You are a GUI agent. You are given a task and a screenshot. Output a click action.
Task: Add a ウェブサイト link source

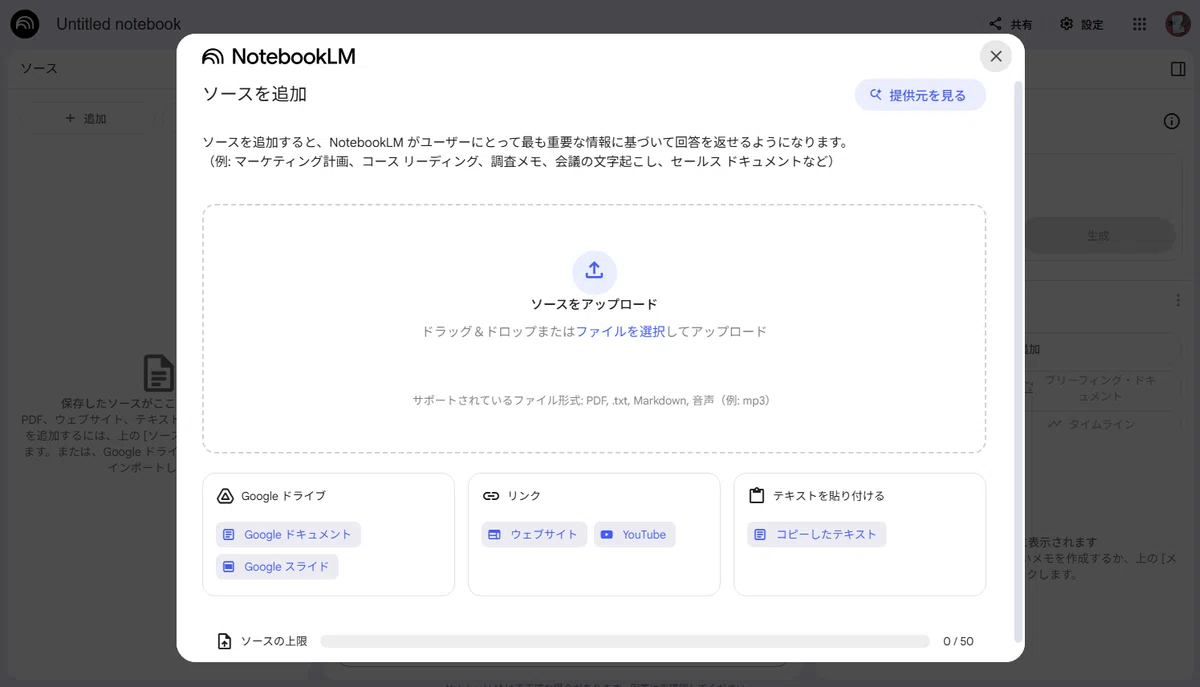coord(534,535)
